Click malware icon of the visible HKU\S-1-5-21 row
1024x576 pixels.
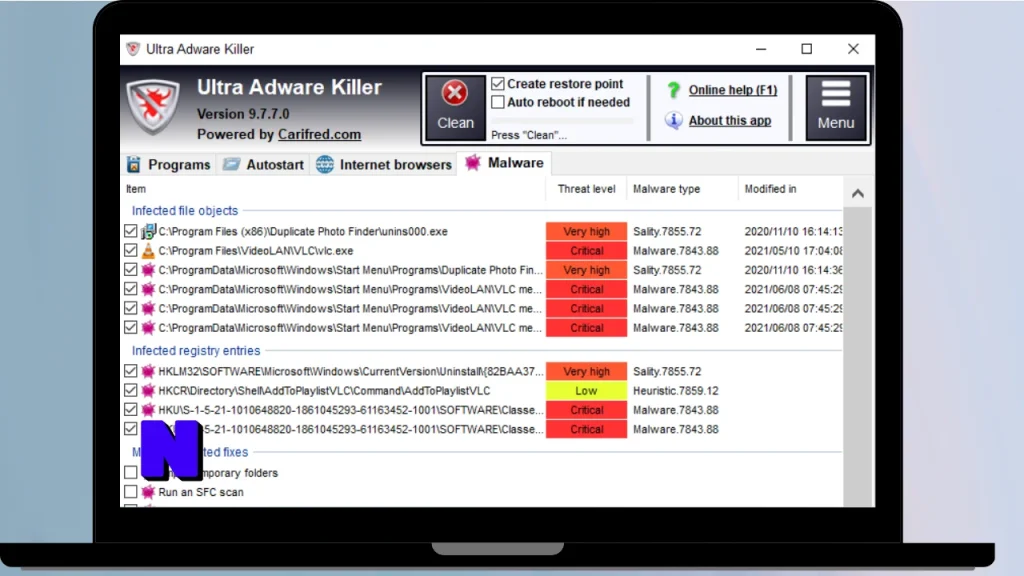(x=148, y=410)
